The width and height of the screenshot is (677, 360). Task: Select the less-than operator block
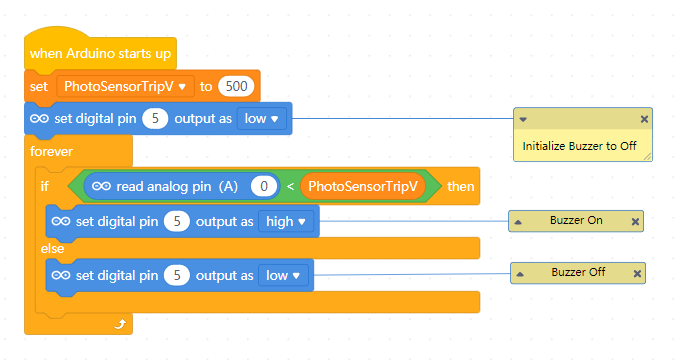(290, 186)
